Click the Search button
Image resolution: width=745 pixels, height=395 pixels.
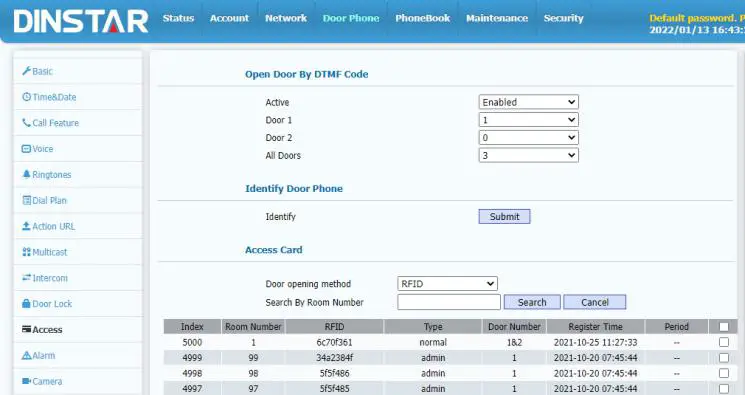[x=532, y=302]
